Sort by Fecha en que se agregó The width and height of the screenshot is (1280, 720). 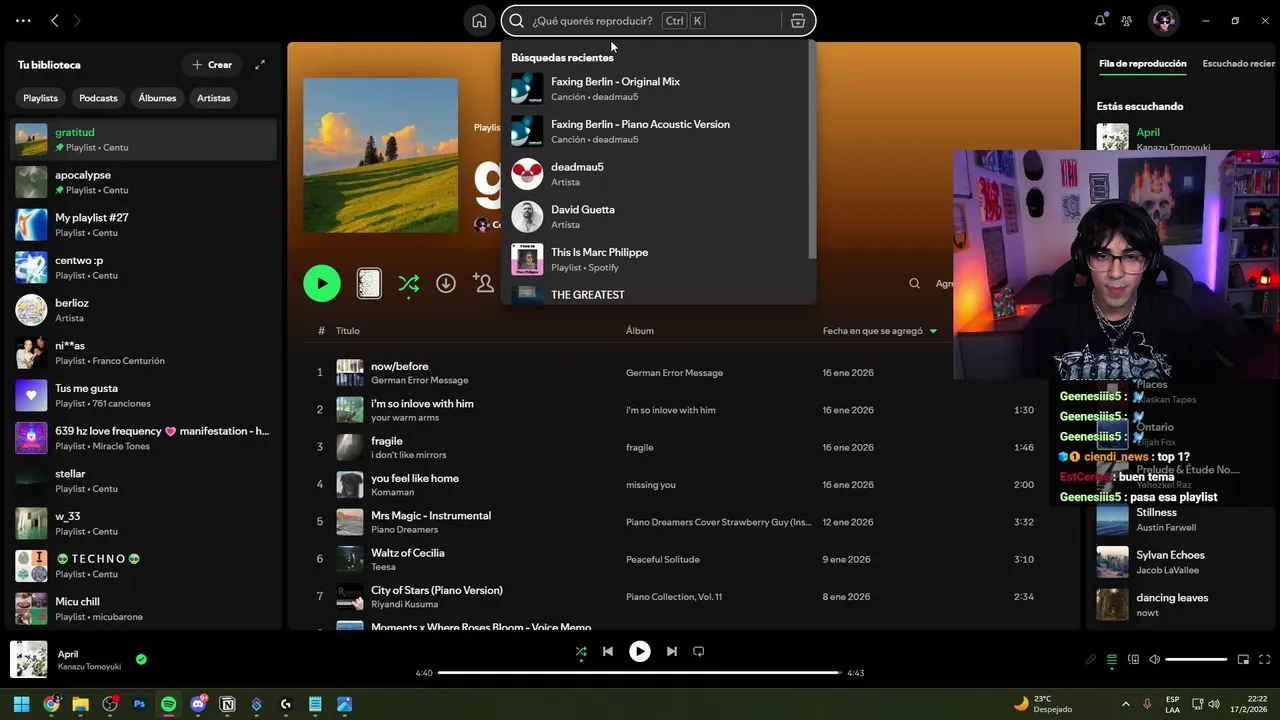click(880, 331)
